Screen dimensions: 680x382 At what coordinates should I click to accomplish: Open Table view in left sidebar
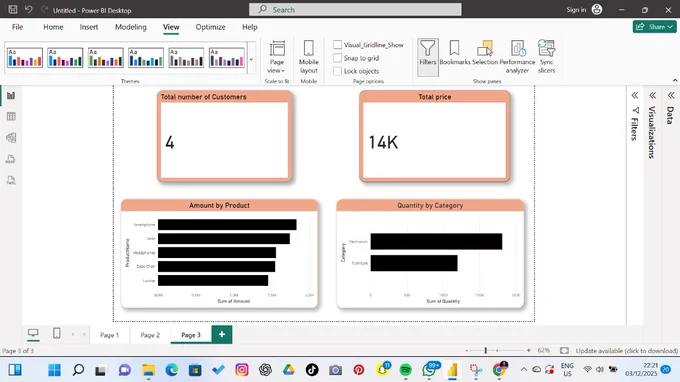(11, 116)
